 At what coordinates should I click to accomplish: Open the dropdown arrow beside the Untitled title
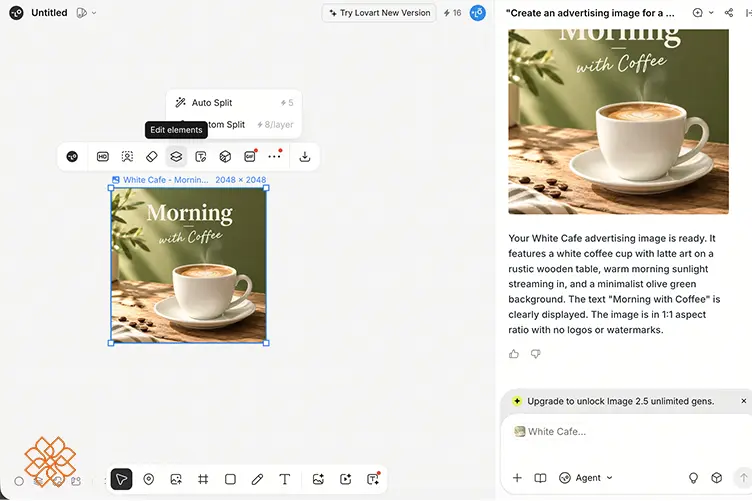(94, 13)
